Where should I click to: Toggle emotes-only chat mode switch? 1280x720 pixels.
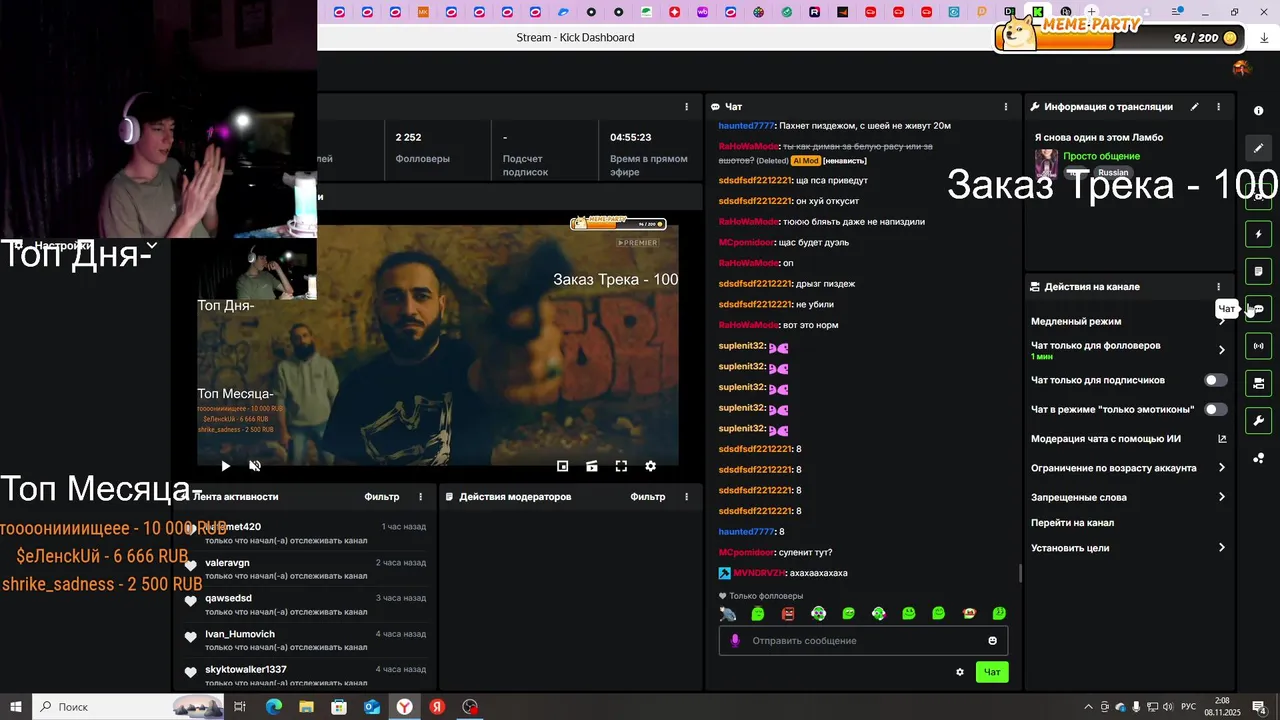point(1216,409)
